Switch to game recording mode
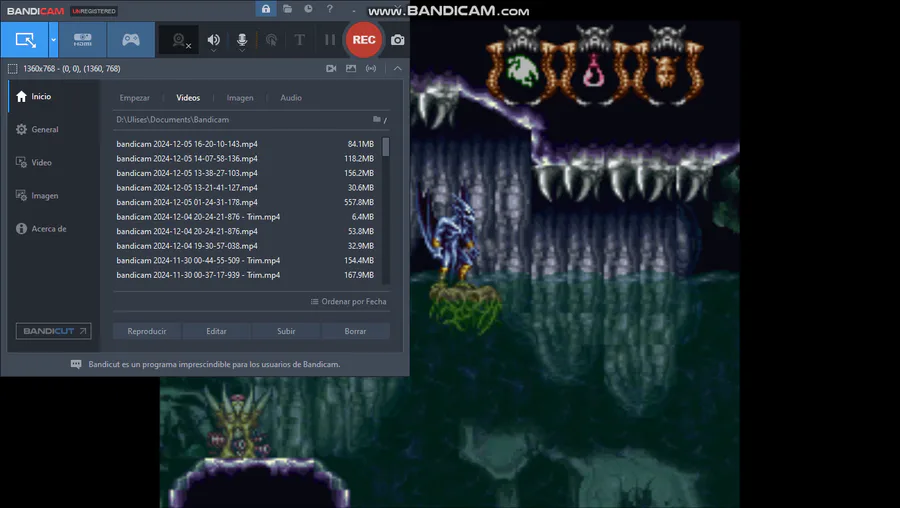This screenshot has height=508, width=900. click(131, 40)
